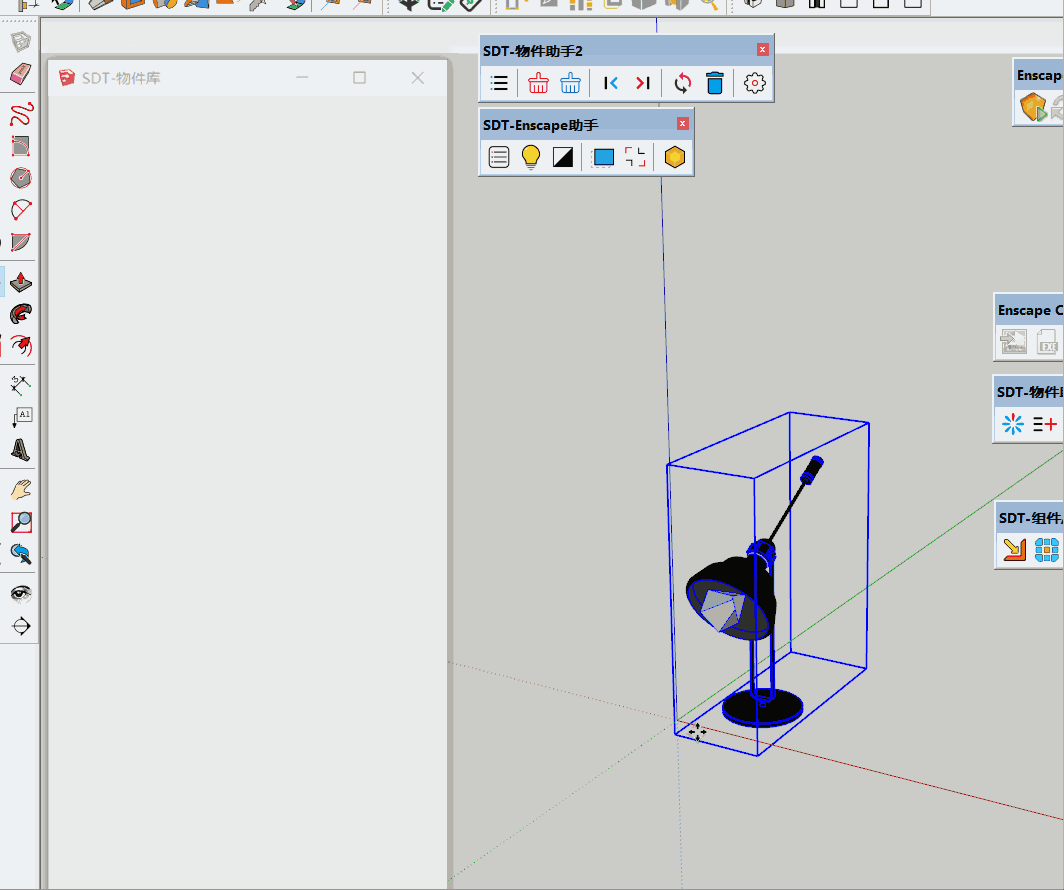The height and width of the screenshot is (890, 1064).
Task: Activate the Look Around eye tool
Action: [x=20, y=594]
